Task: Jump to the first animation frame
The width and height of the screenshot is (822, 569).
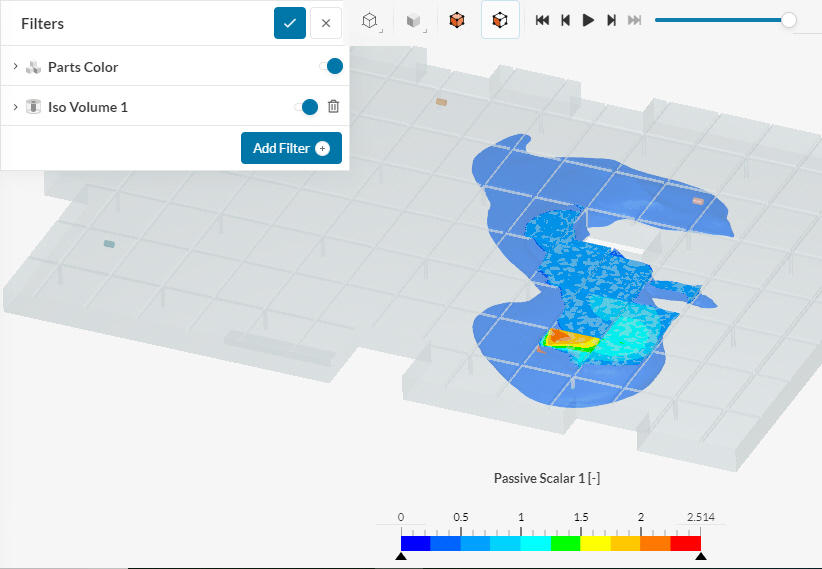Action: click(x=542, y=20)
